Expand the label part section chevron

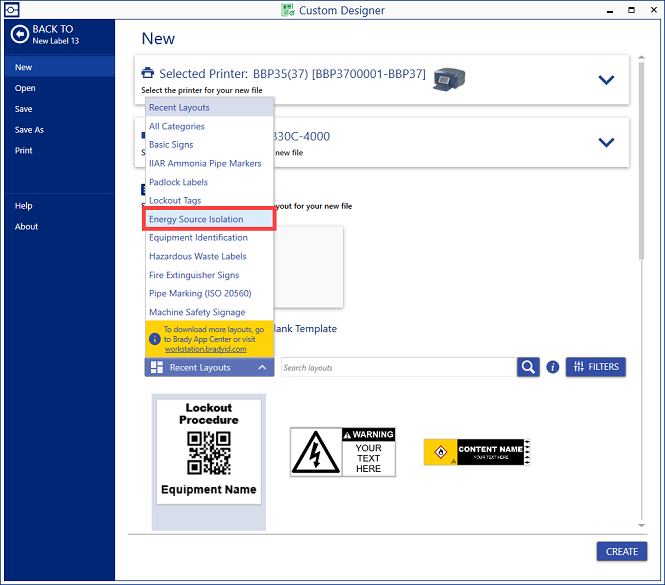click(606, 142)
